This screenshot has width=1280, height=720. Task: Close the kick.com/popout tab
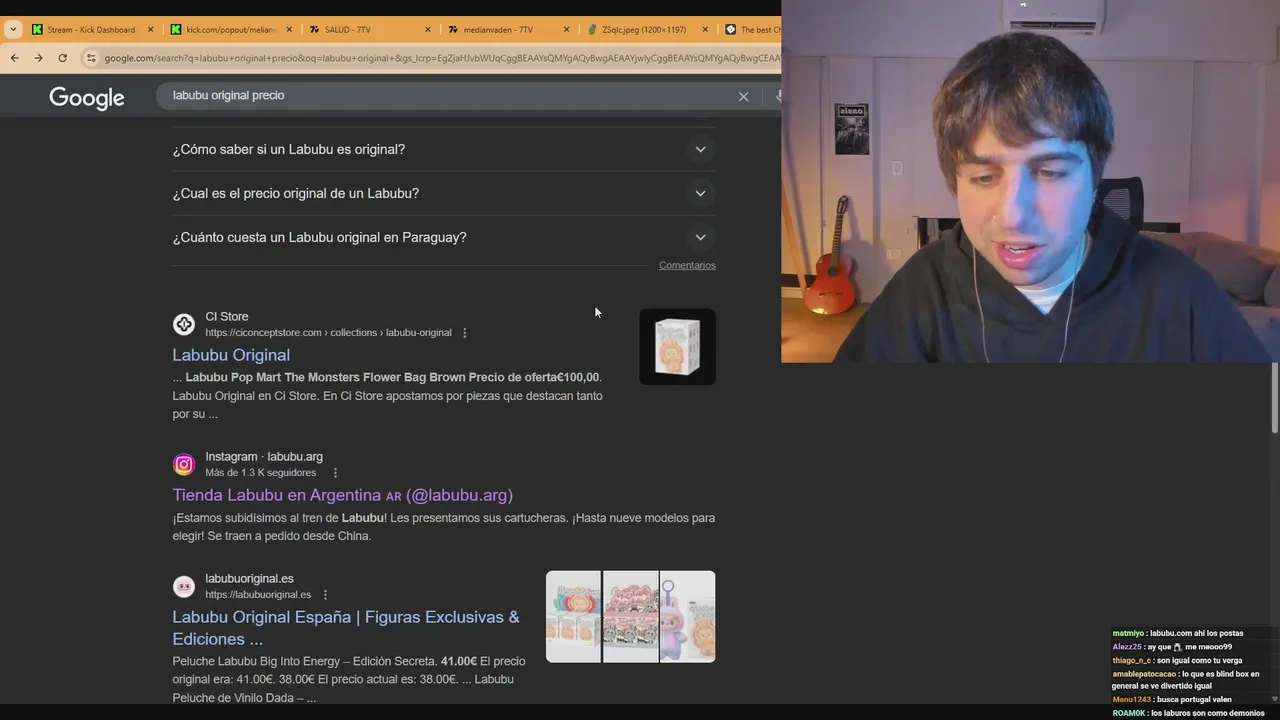290,30
